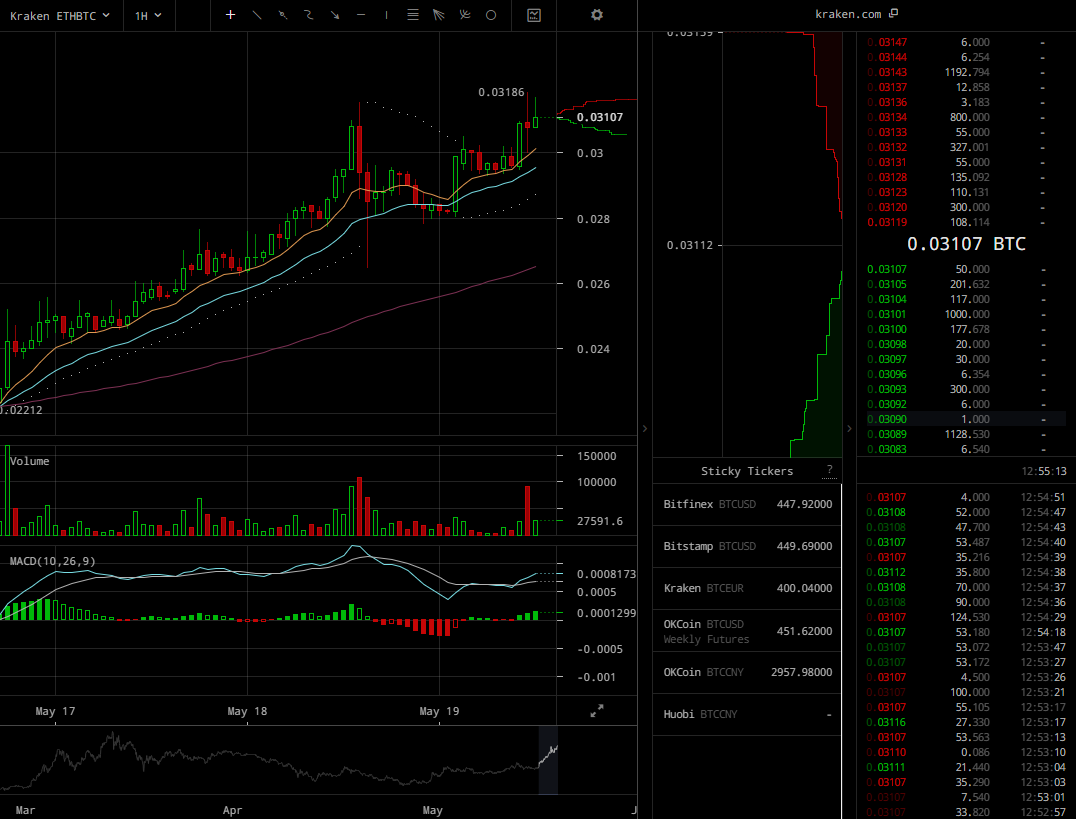Click the 0.03186 high price label
This screenshot has height=819, width=1076.
coord(501,92)
